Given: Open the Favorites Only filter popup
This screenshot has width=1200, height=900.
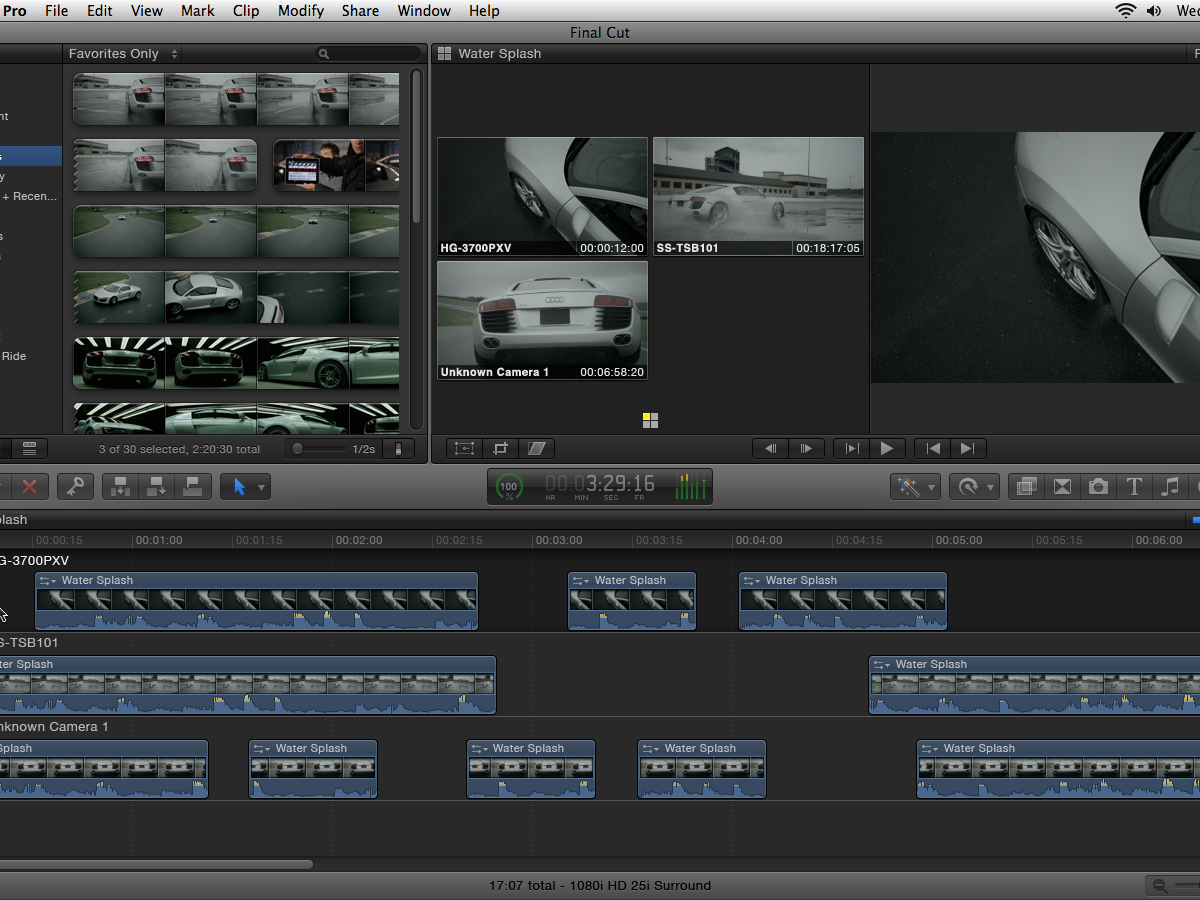Looking at the screenshot, I should [x=123, y=54].
